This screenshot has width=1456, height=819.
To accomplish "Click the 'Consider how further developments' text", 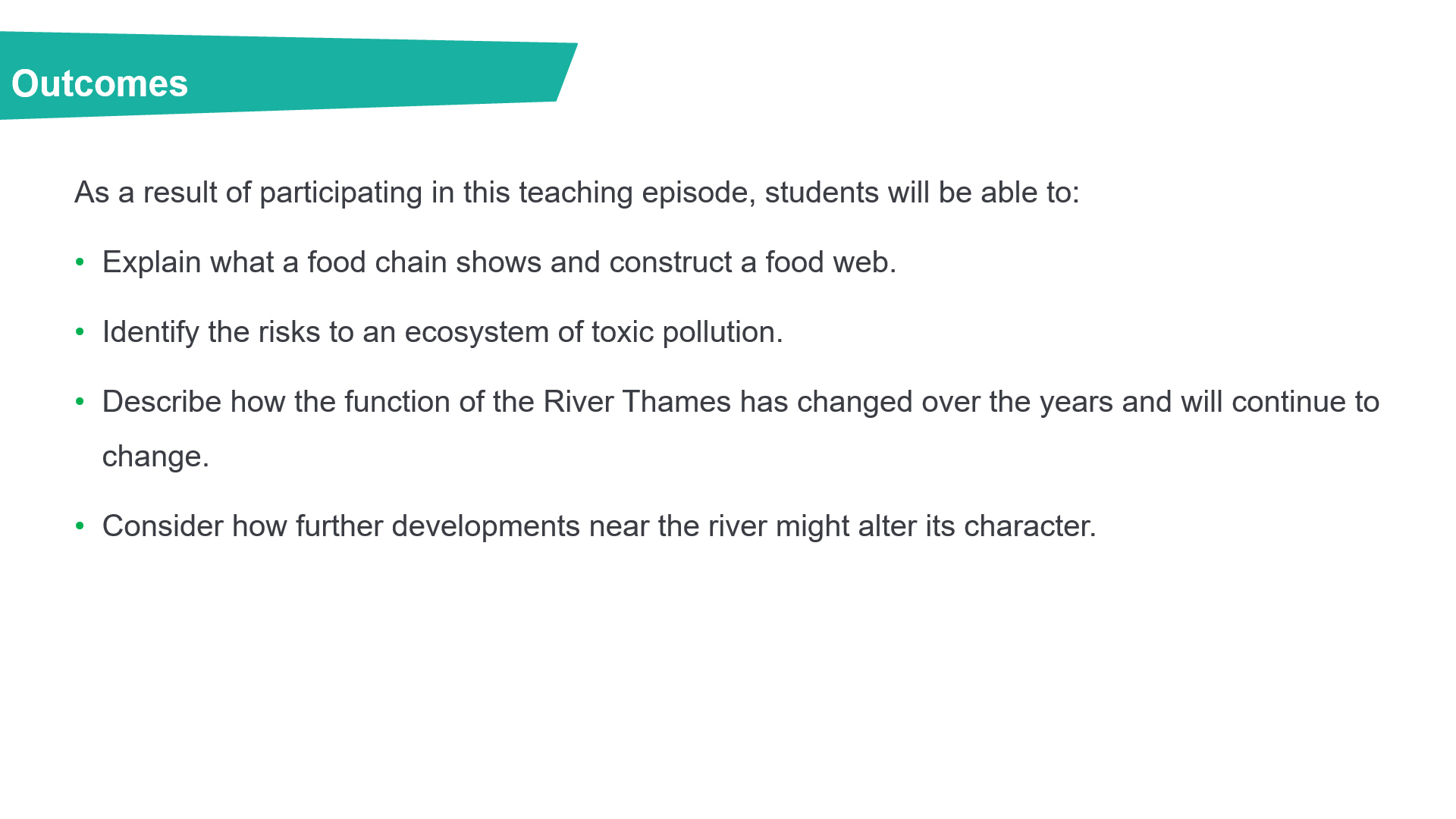I will [341, 526].
